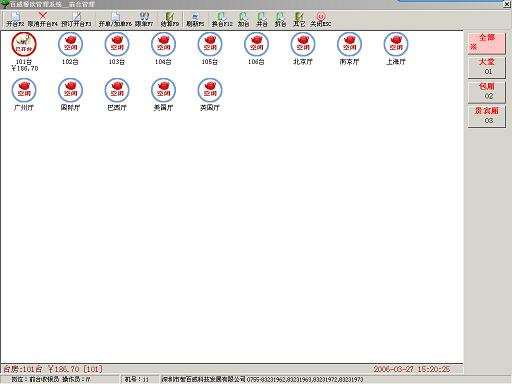Click the 并台 merge-table icon
Image resolution: width=512 pixels, height=384 pixels.
point(262,20)
